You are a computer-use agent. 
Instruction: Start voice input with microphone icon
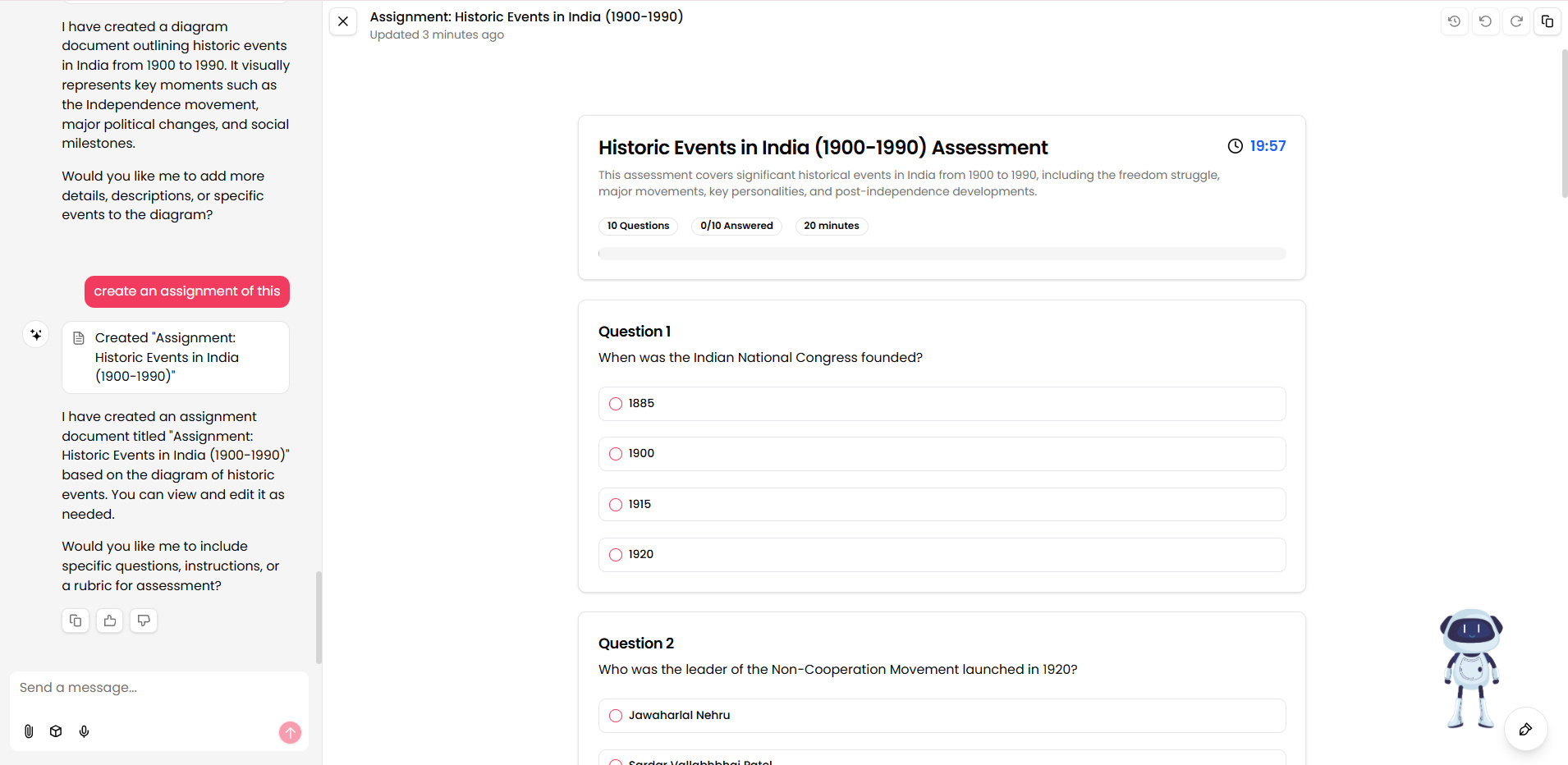click(84, 731)
